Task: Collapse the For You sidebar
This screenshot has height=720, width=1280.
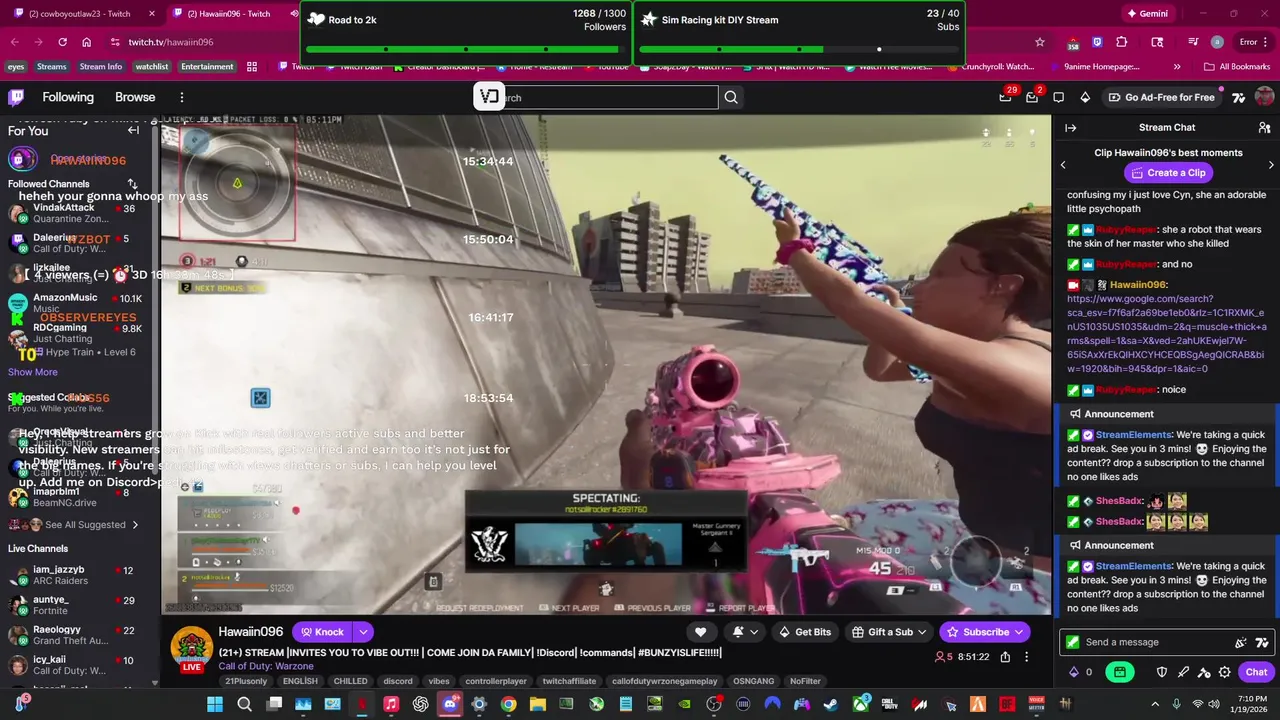Action: (133, 130)
